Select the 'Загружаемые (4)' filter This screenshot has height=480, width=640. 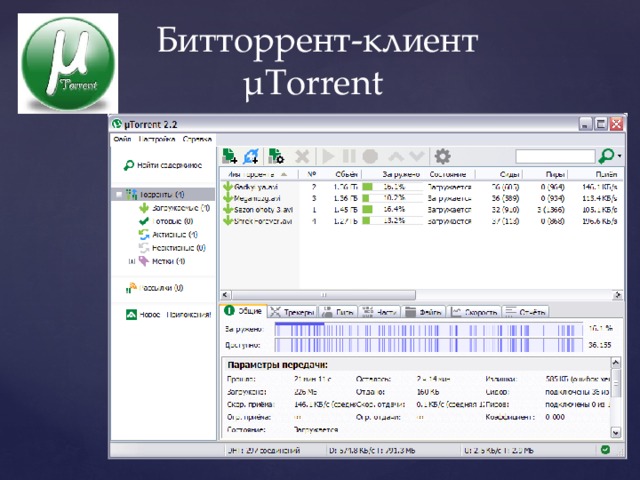[174, 208]
